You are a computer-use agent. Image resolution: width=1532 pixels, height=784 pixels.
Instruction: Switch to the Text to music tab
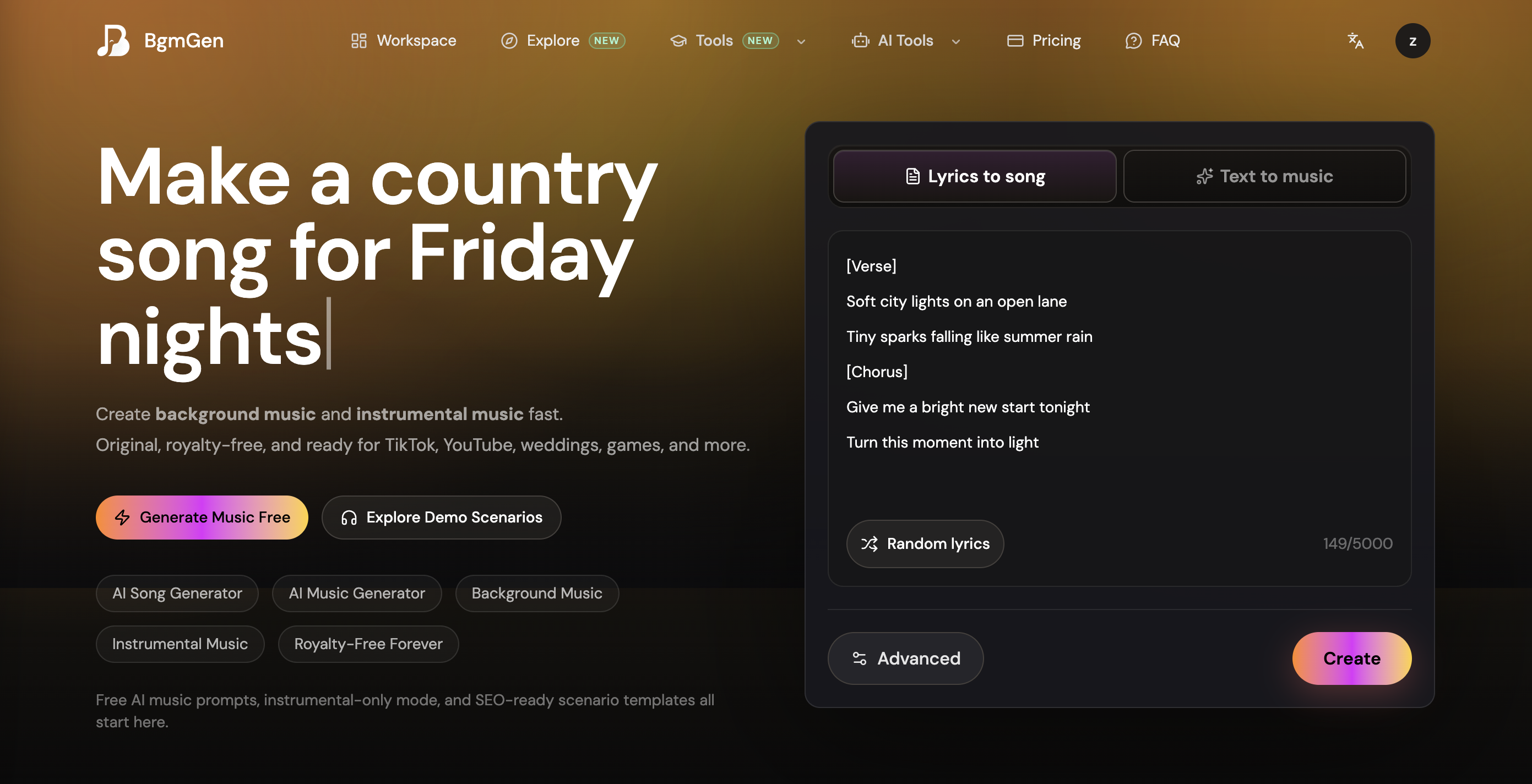(1264, 176)
